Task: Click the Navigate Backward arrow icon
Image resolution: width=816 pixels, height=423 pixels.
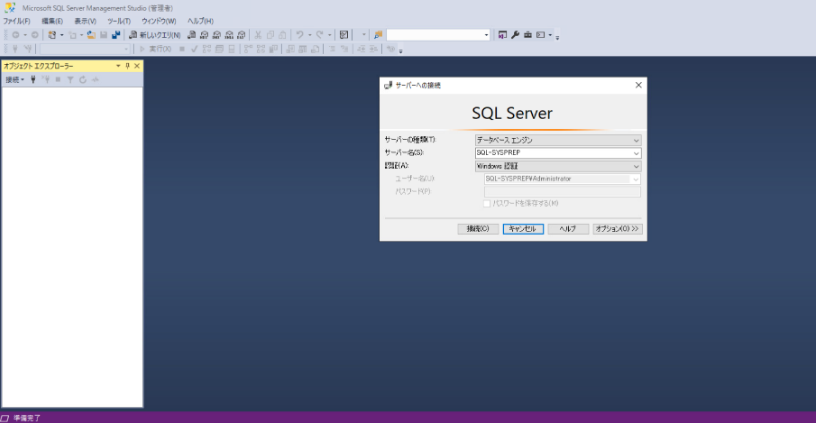Action: pyautogui.click(x=16, y=35)
